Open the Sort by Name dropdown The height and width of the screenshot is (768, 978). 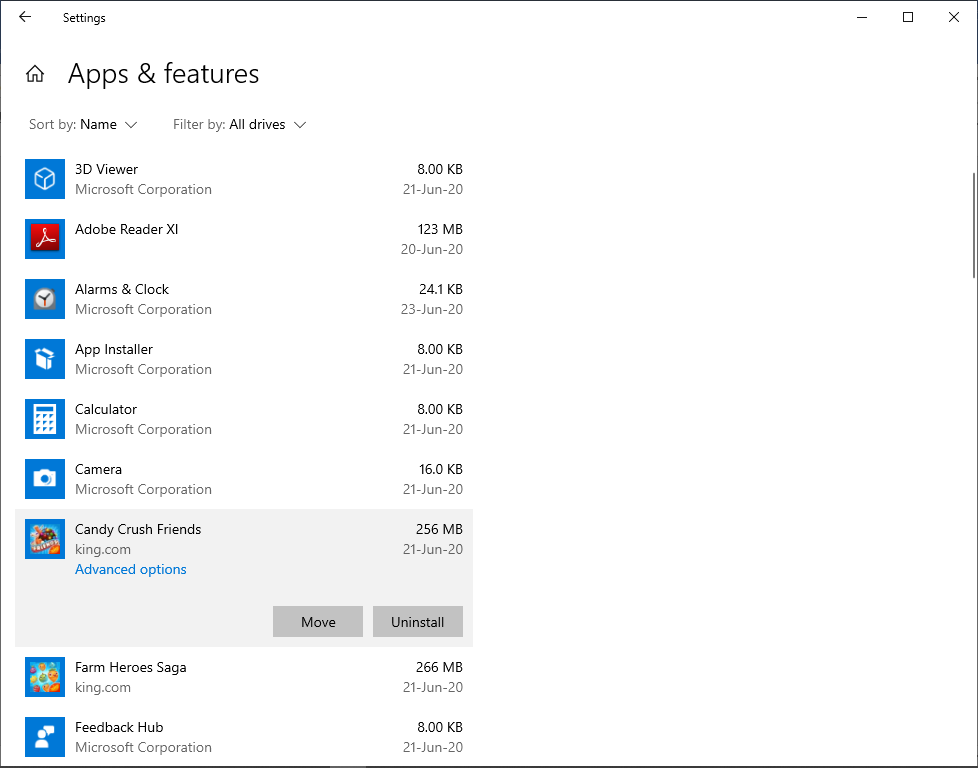coord(84,125)
